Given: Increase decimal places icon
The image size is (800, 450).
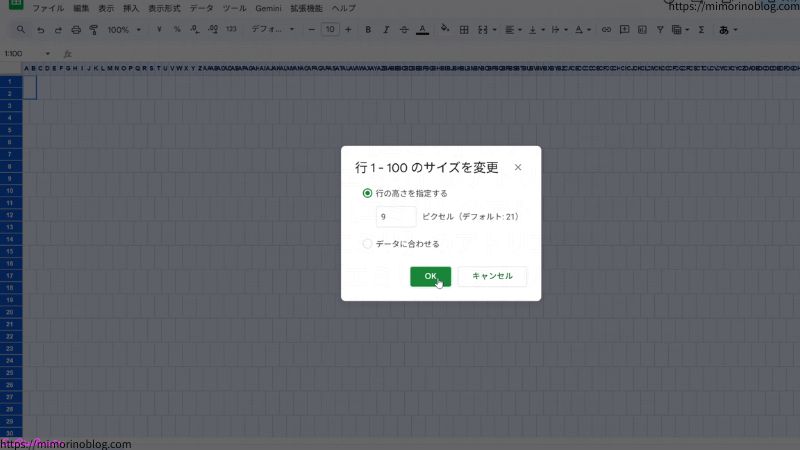Looking at the screenshot, I should (213, 30).
